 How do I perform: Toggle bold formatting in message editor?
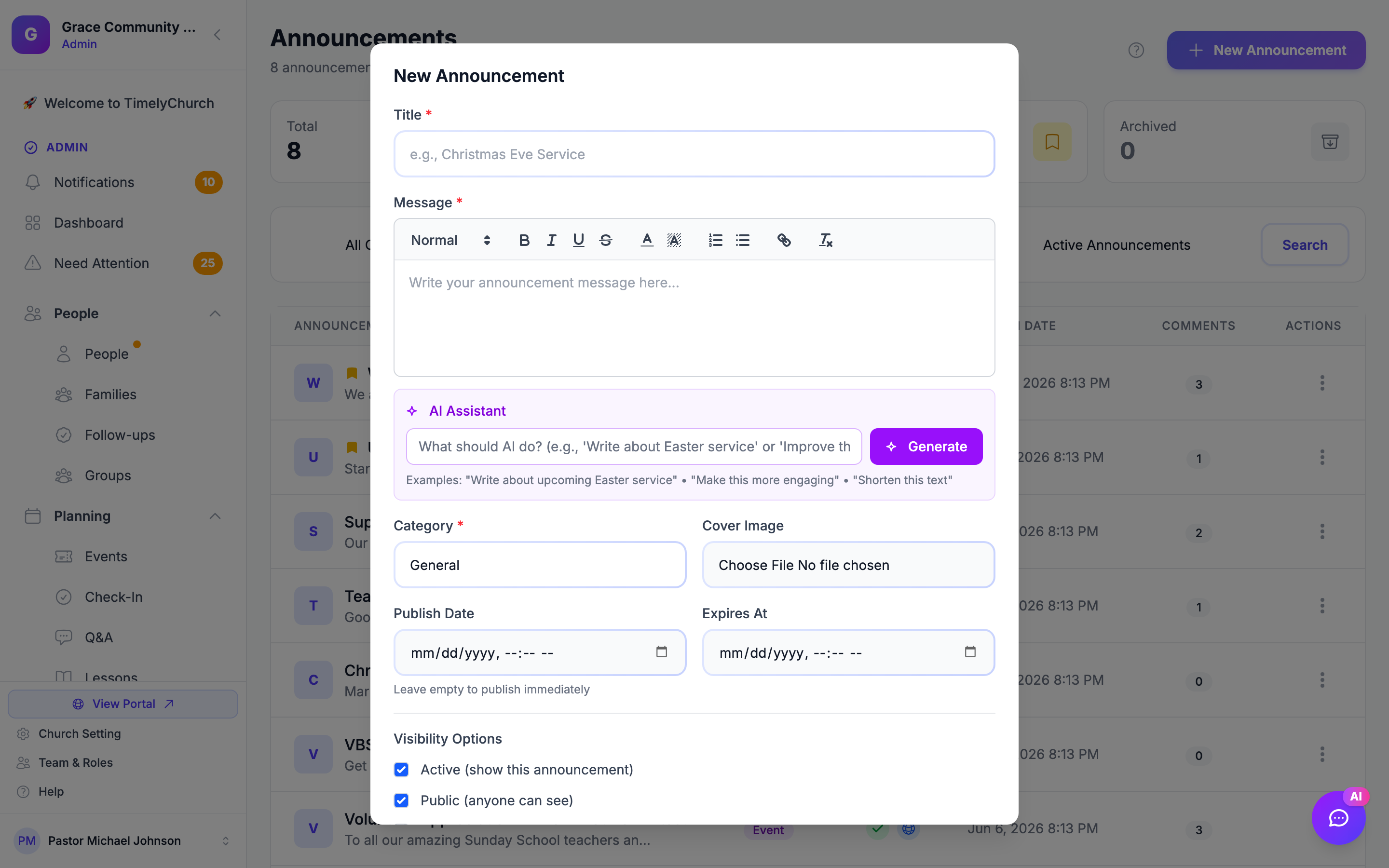click(x=523, y=240)
